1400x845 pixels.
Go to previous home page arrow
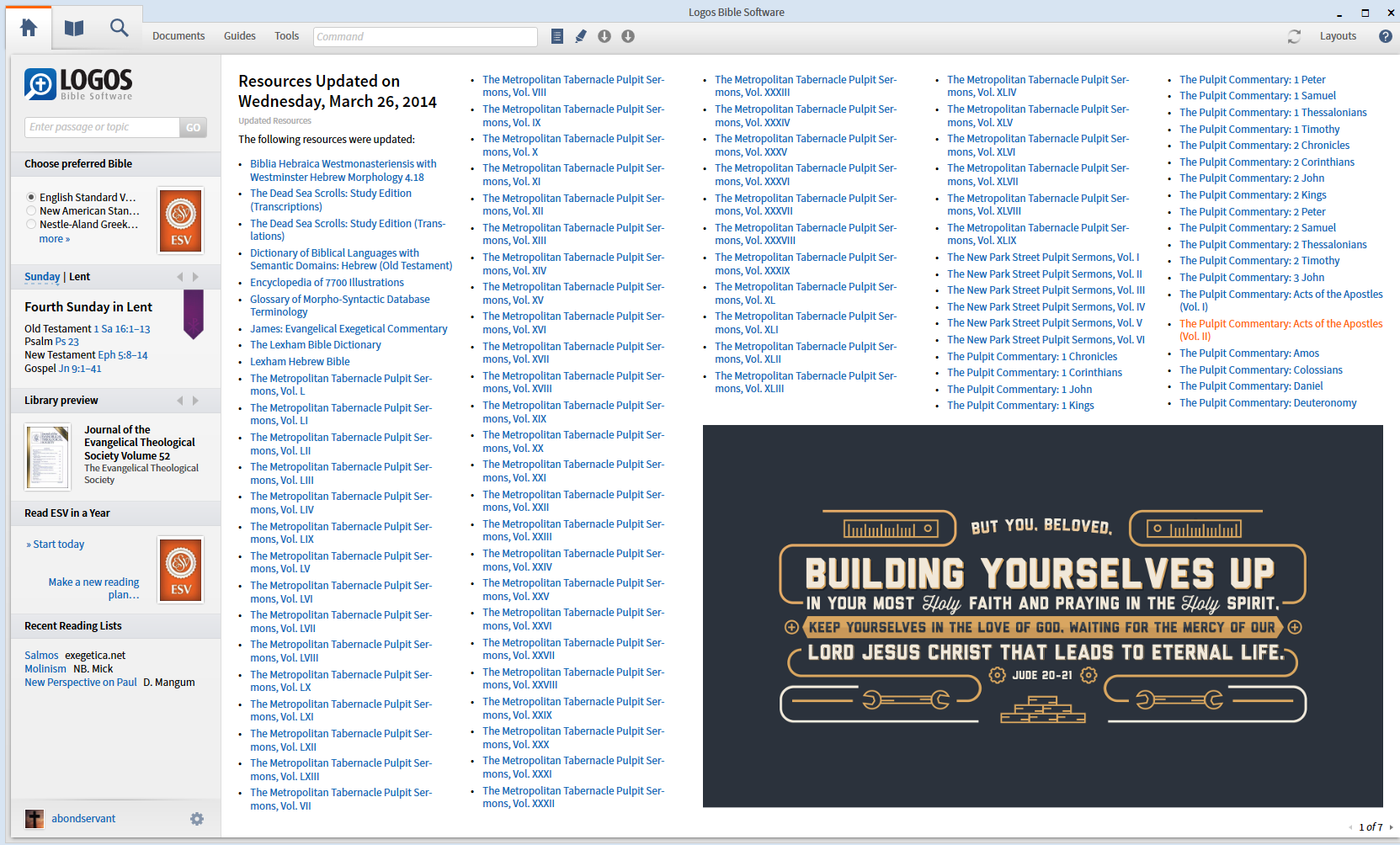(1350, 827)
